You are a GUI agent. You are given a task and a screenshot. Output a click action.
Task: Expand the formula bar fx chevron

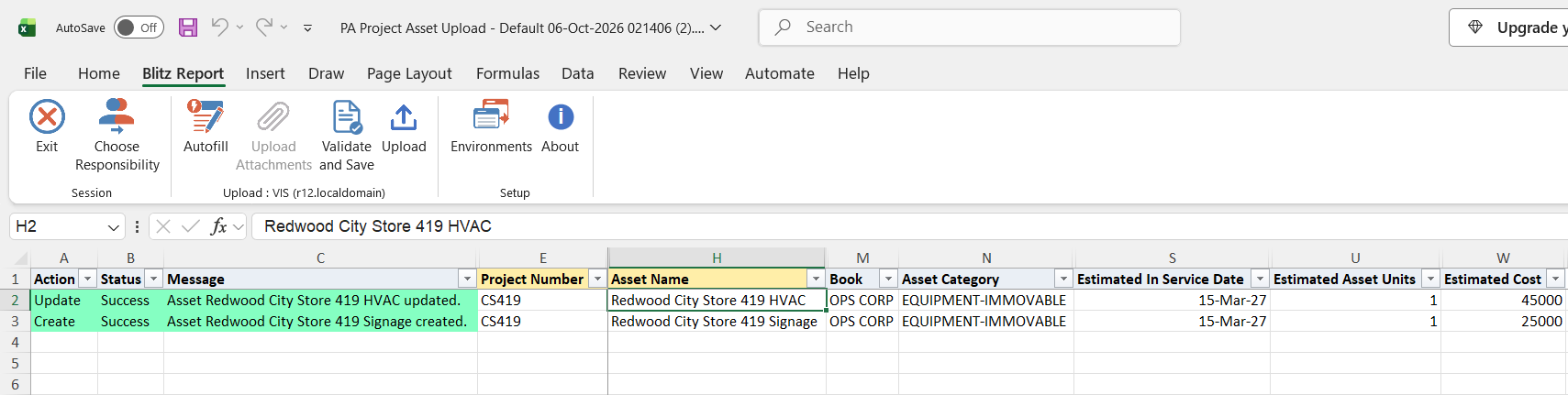tap(239, 226)
